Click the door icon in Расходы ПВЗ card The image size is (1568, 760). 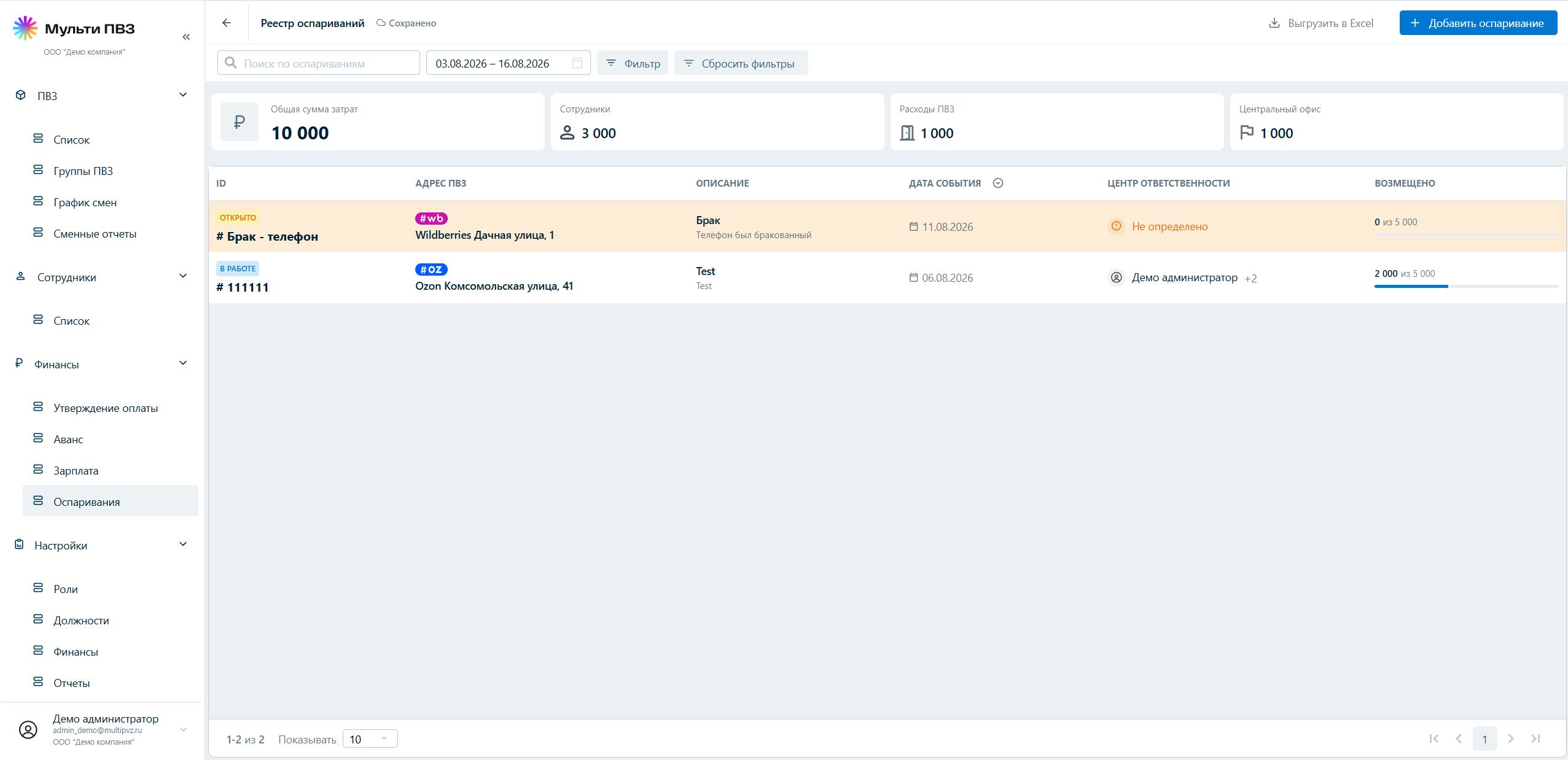point(907,133)
